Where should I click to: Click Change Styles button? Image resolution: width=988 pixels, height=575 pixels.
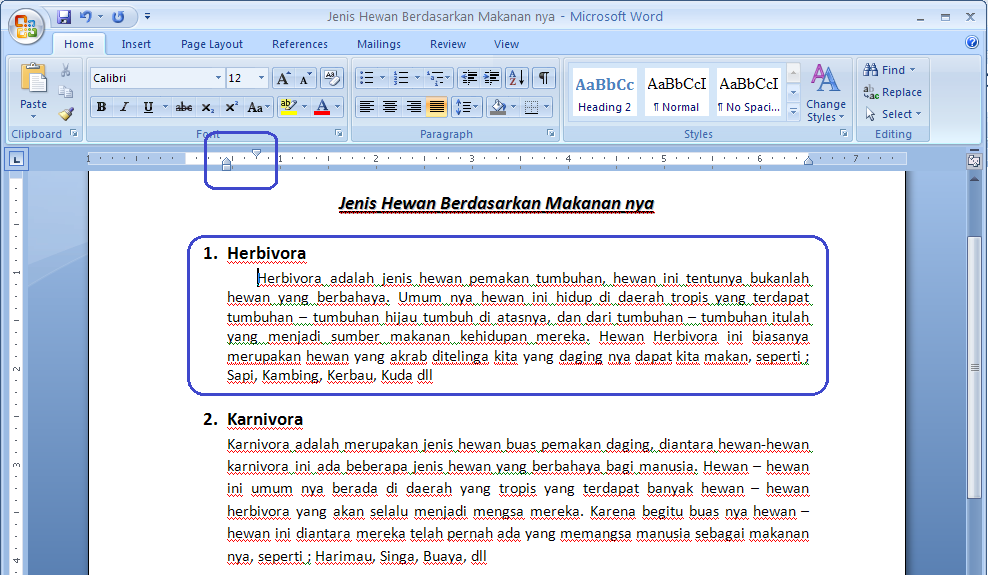(x=825, y=92)
